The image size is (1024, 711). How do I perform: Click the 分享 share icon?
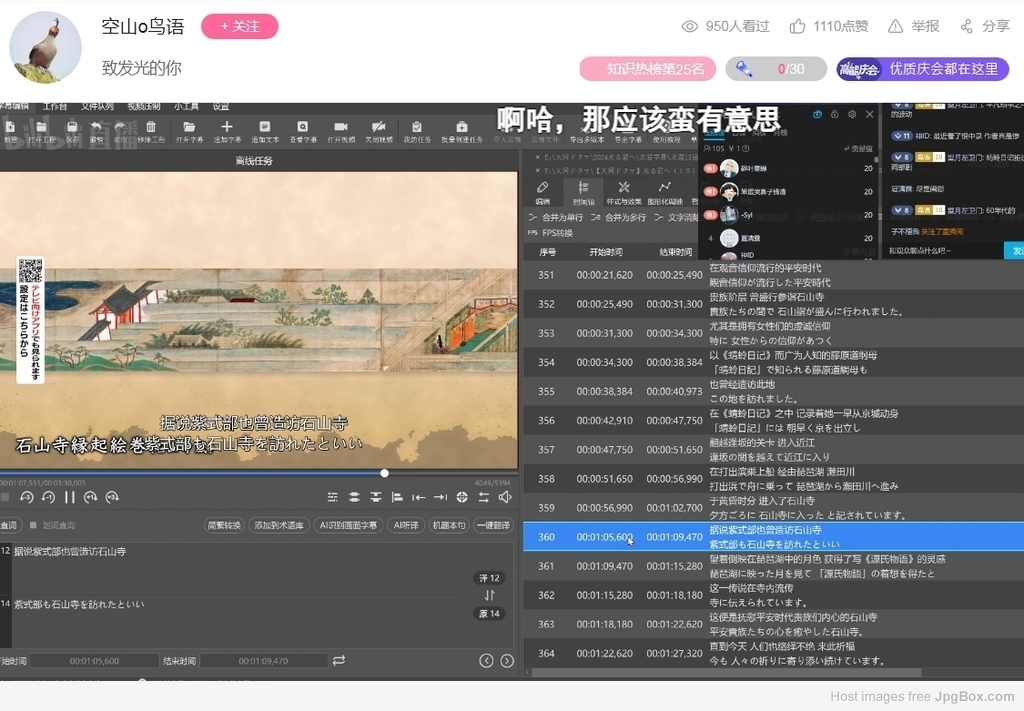(x=967, y=26)
